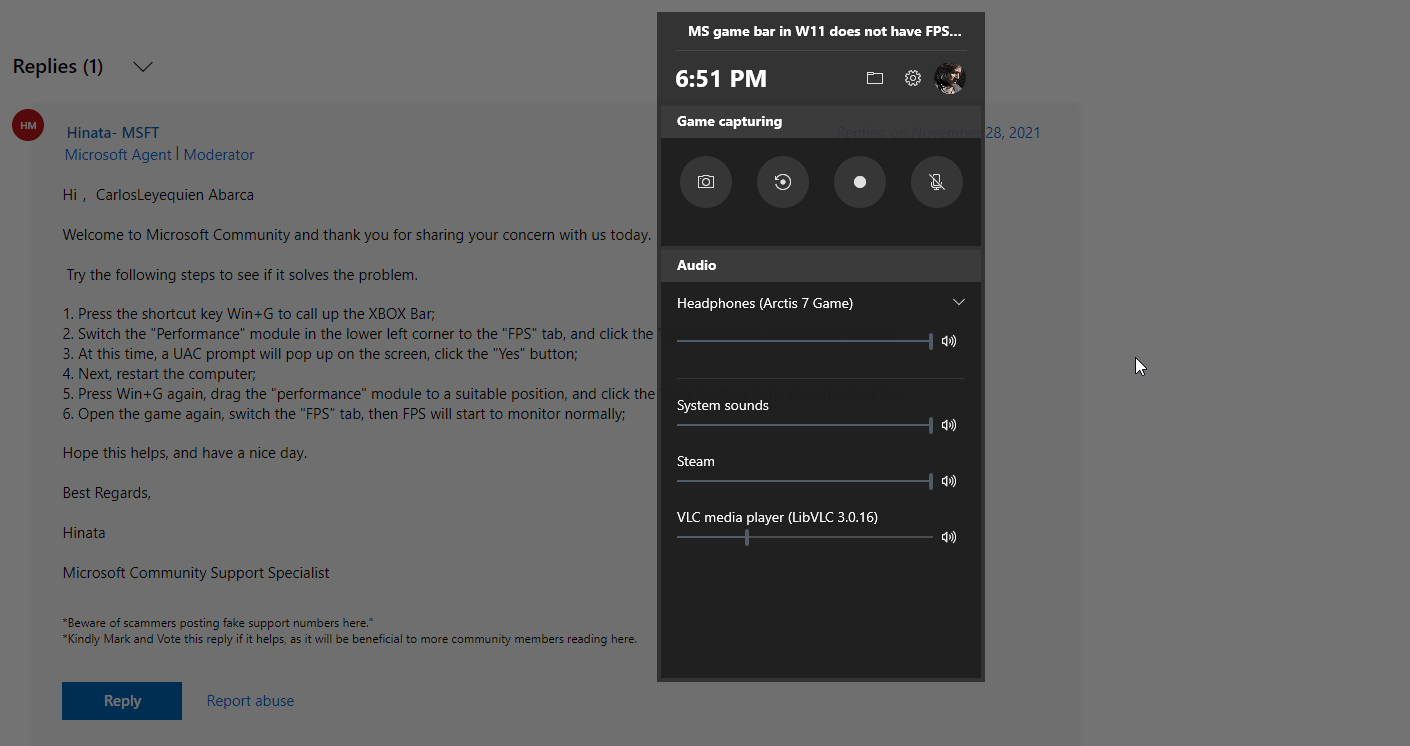Collapse the Replies (1) chevron
The width and height of the screenshot is (1410, 746).
[143, 67]
